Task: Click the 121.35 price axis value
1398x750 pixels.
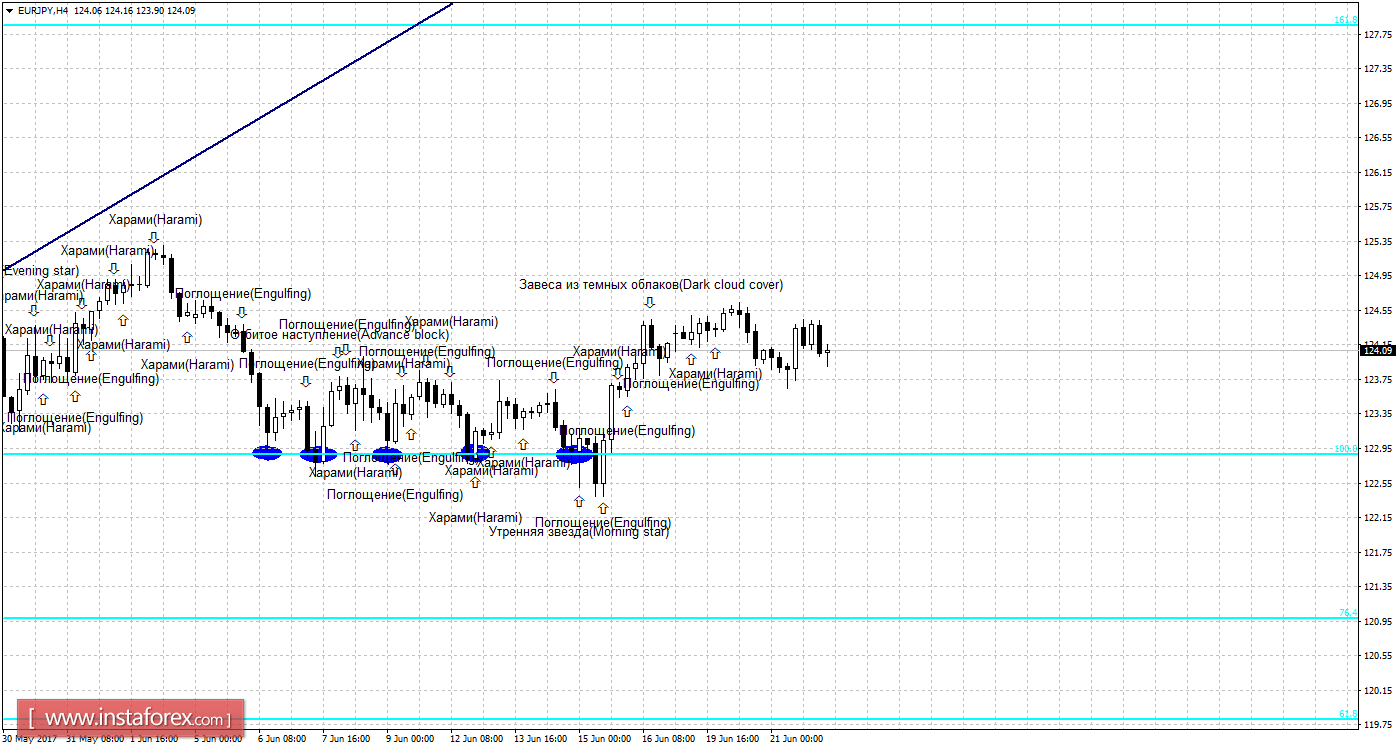Action: tap(1378, 586)
